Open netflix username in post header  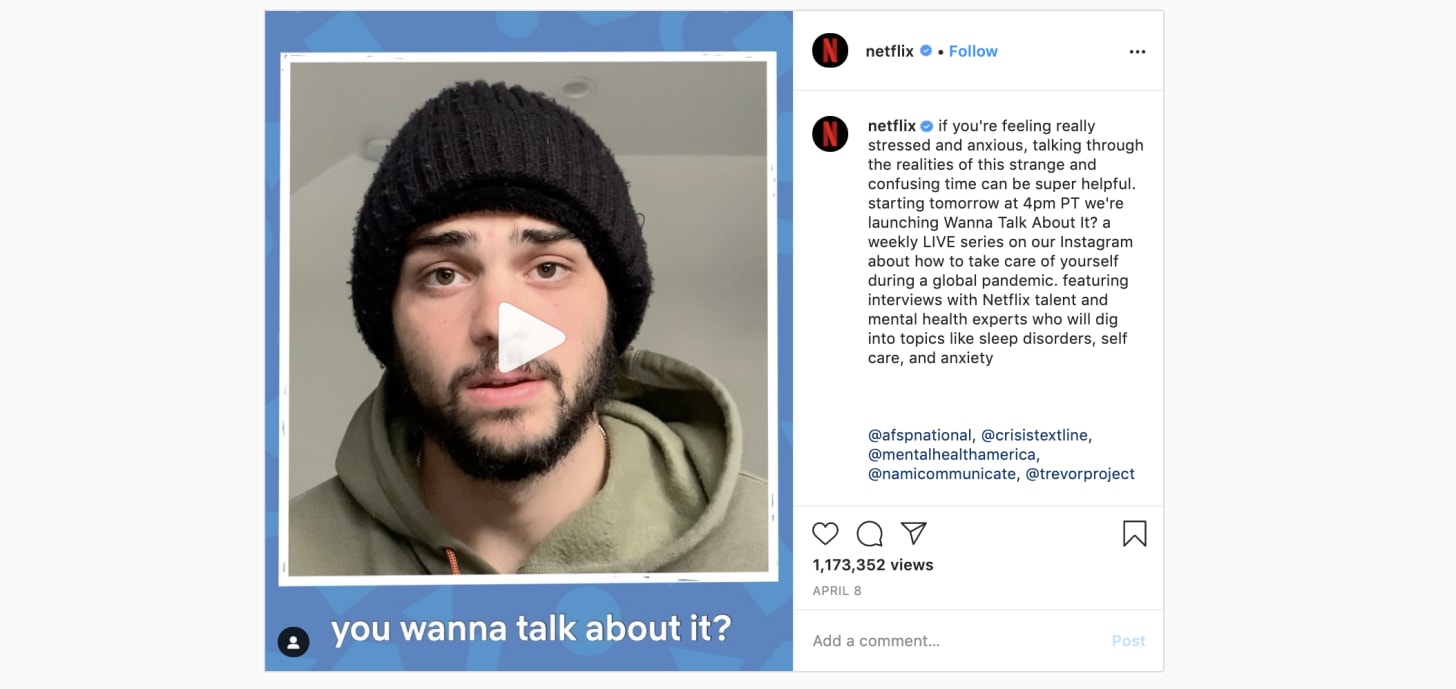890,51
